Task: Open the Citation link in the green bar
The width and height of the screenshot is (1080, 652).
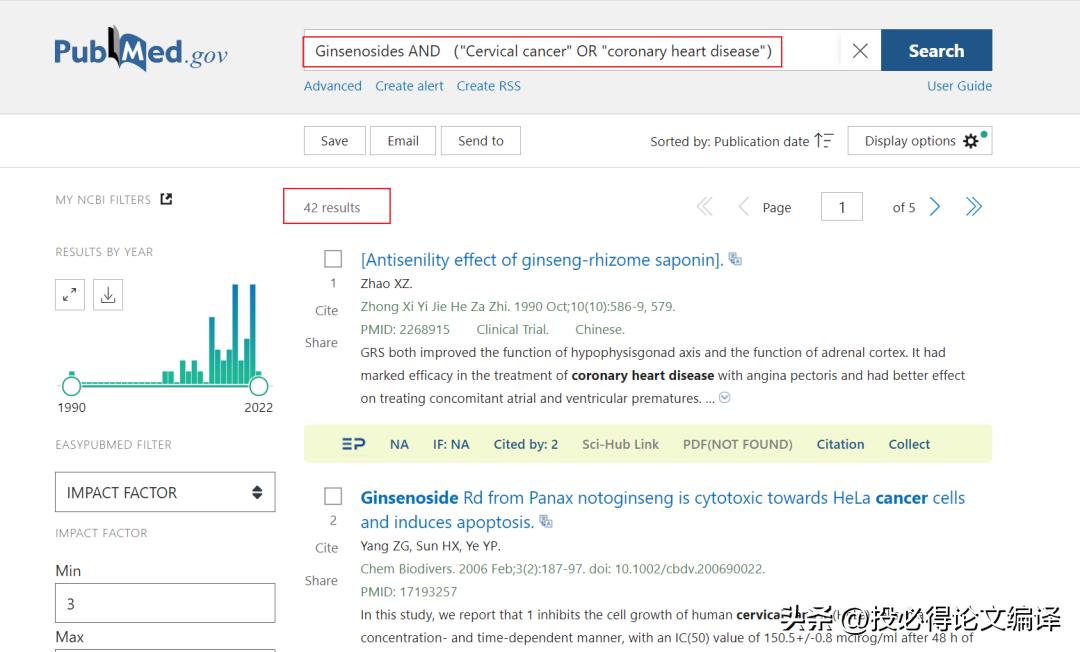Action: 840,444
